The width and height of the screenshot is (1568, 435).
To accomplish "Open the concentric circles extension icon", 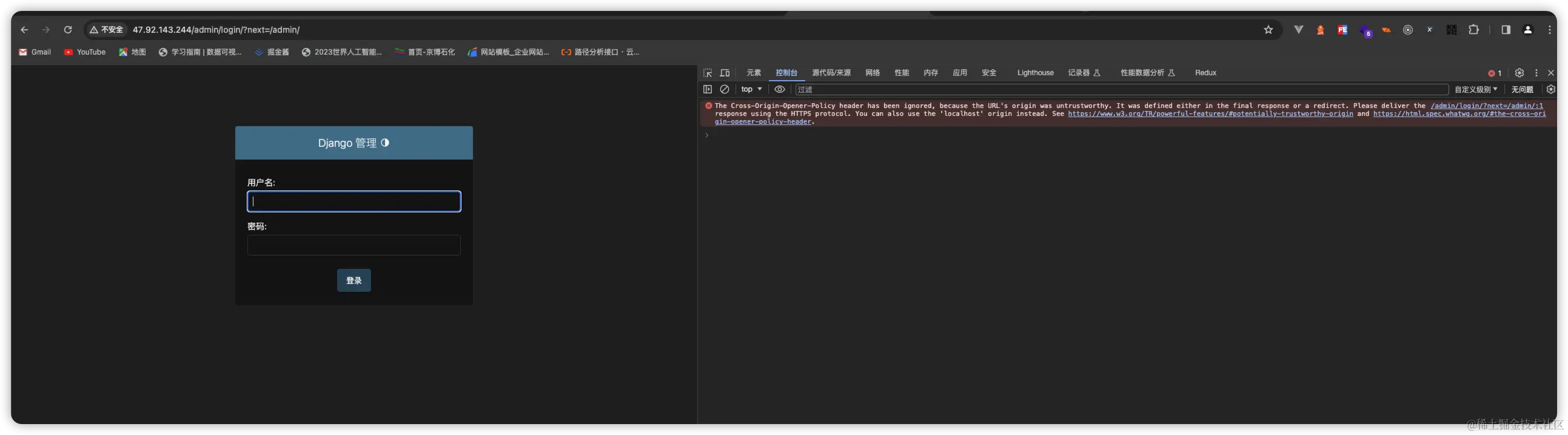I will pyautogui.click(x=1408, y=30).
